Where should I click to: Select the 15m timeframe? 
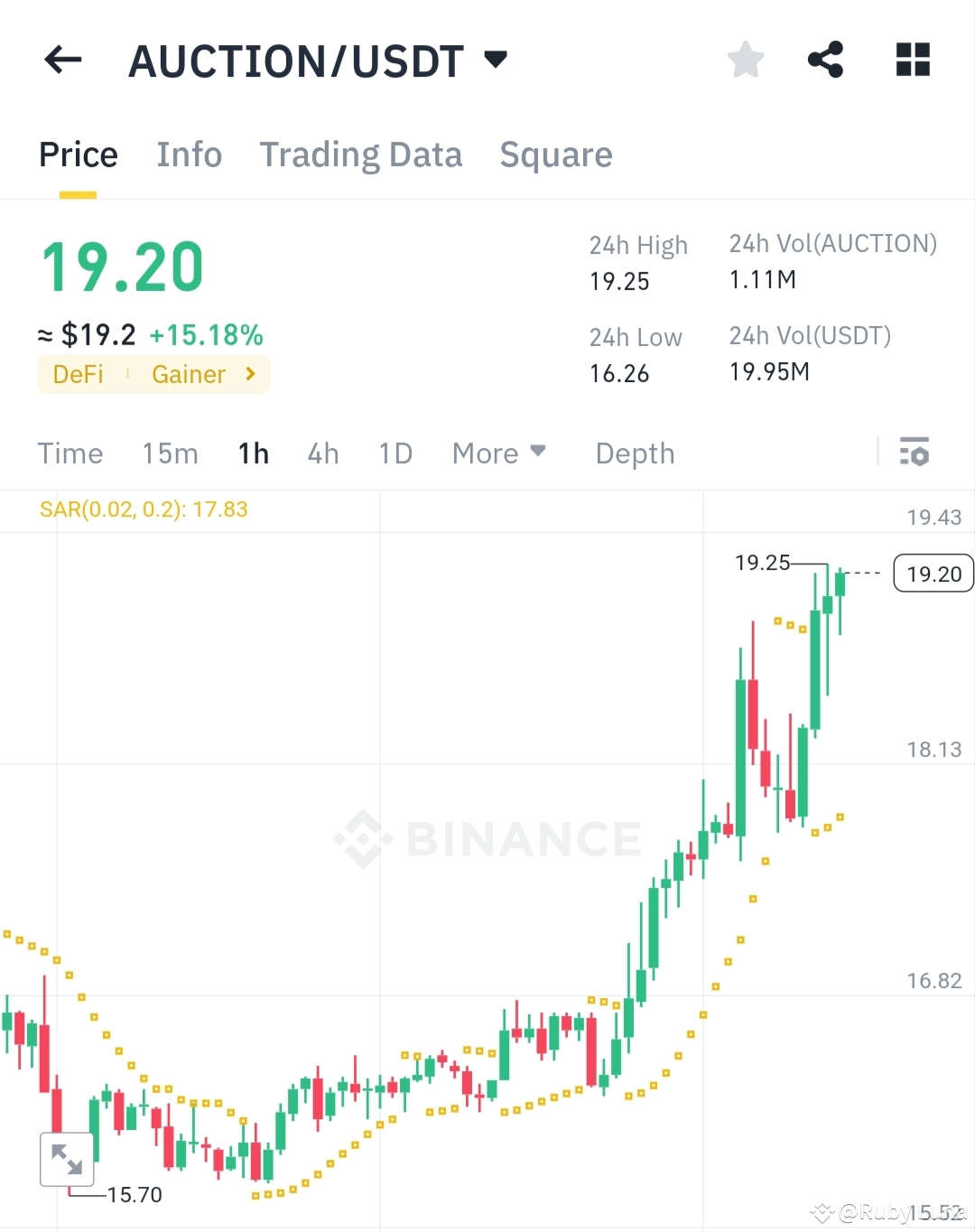(x=170, y=453)
